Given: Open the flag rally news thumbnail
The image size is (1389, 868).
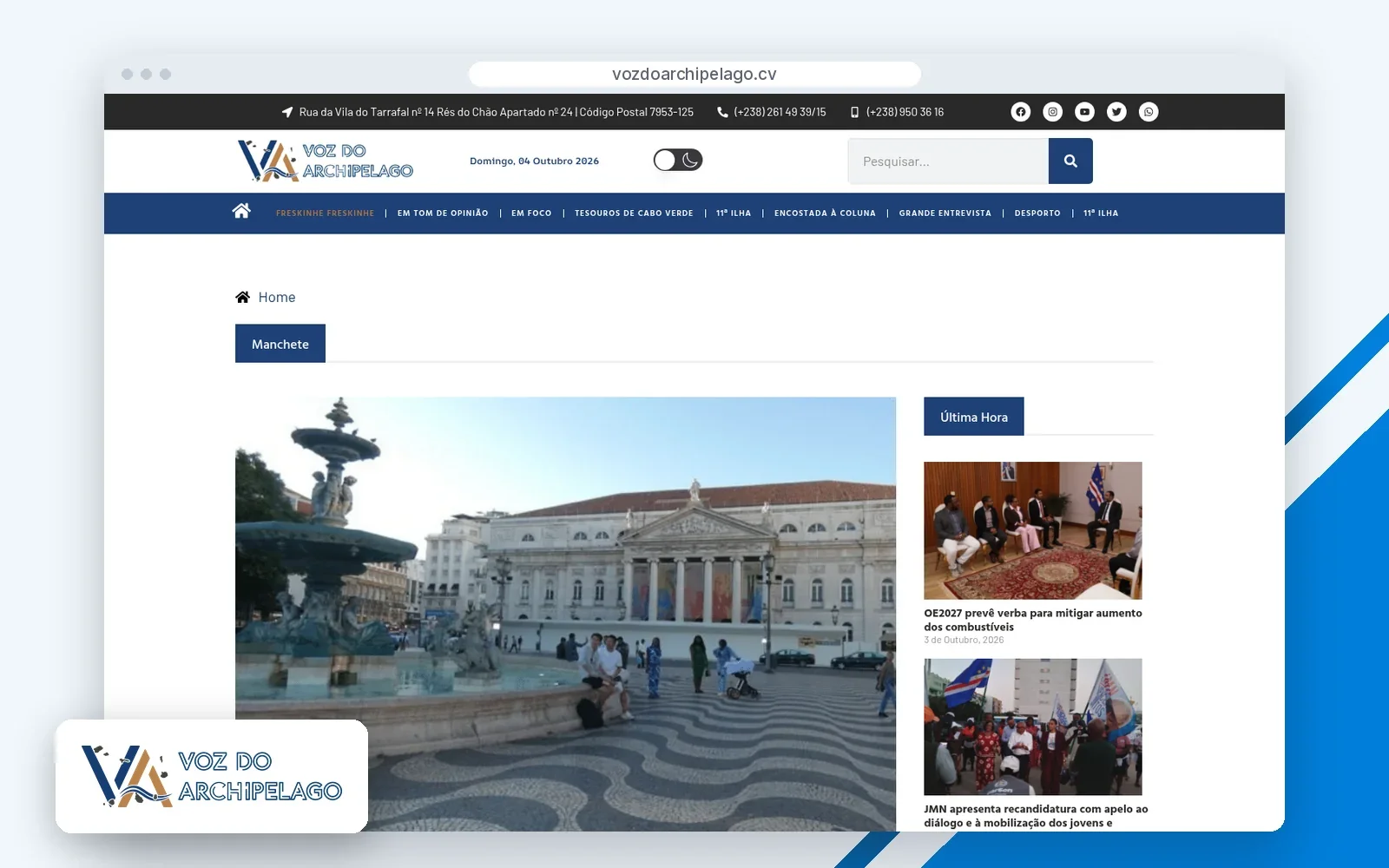Looking at the screenshot, I should pyautogui.click(x=1033, y=727).
